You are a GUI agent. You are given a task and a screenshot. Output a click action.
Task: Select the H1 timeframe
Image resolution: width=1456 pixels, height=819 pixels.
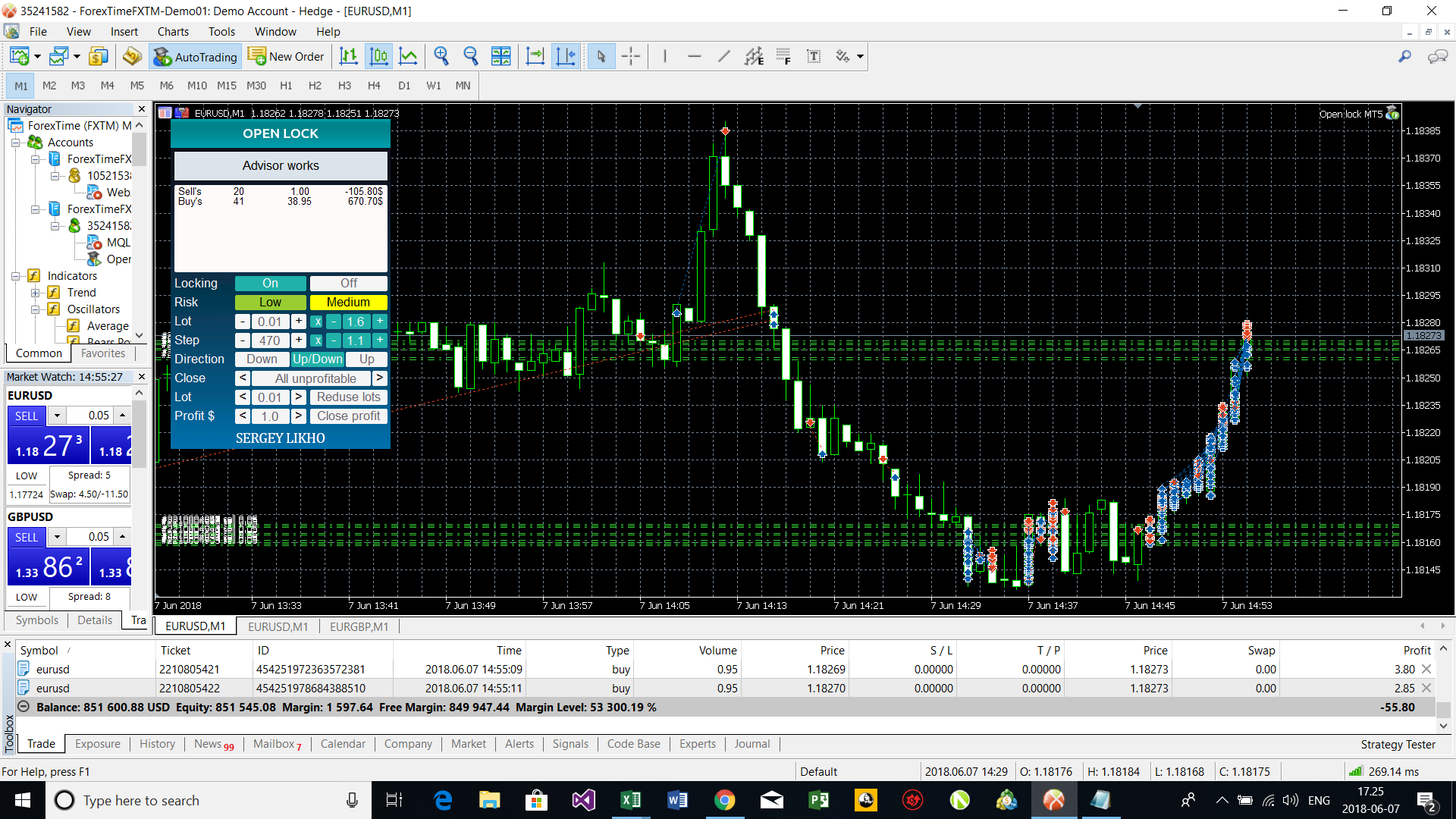coord(286,86)
